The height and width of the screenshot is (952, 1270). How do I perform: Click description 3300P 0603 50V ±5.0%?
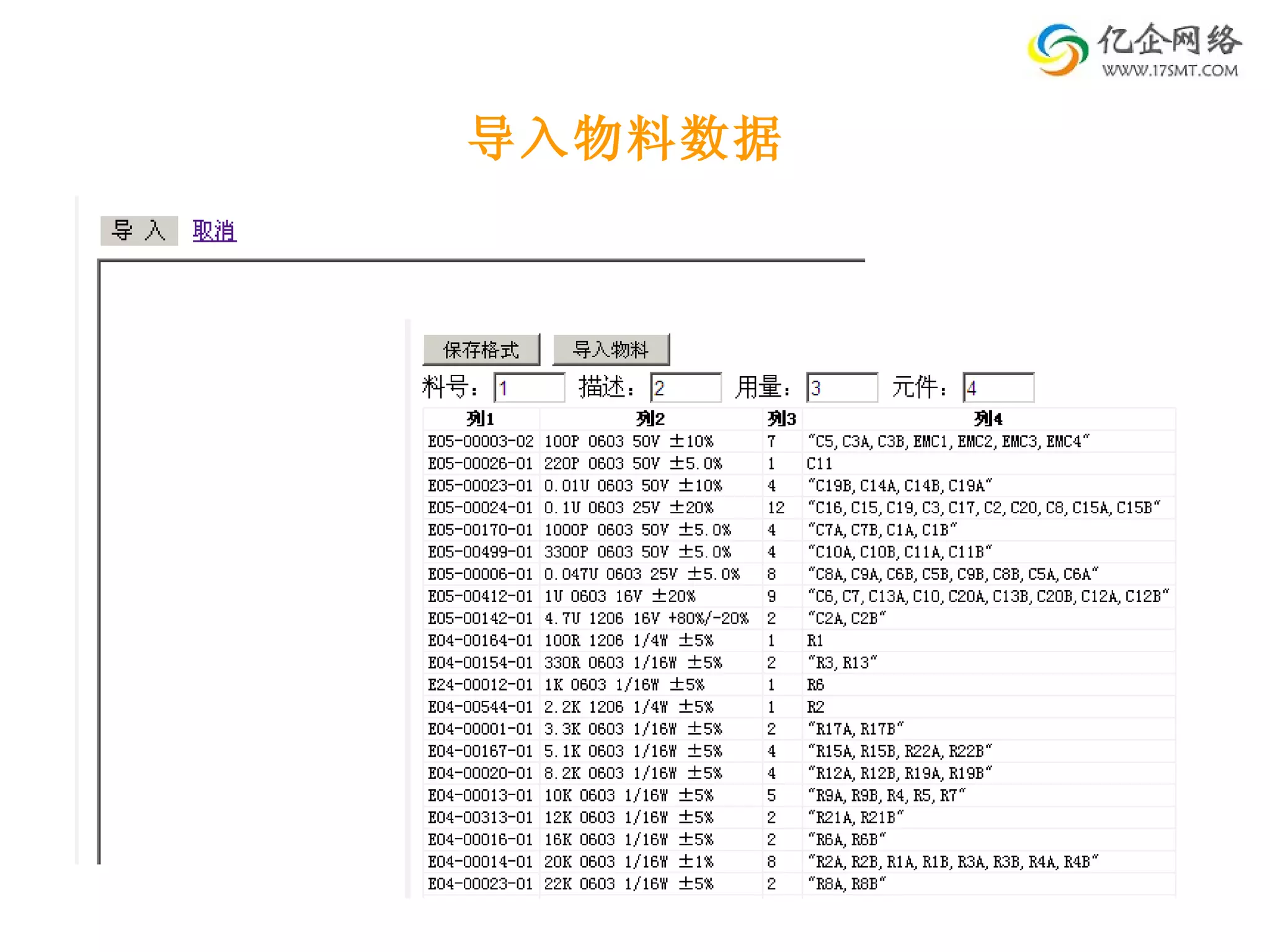[651, 552]
